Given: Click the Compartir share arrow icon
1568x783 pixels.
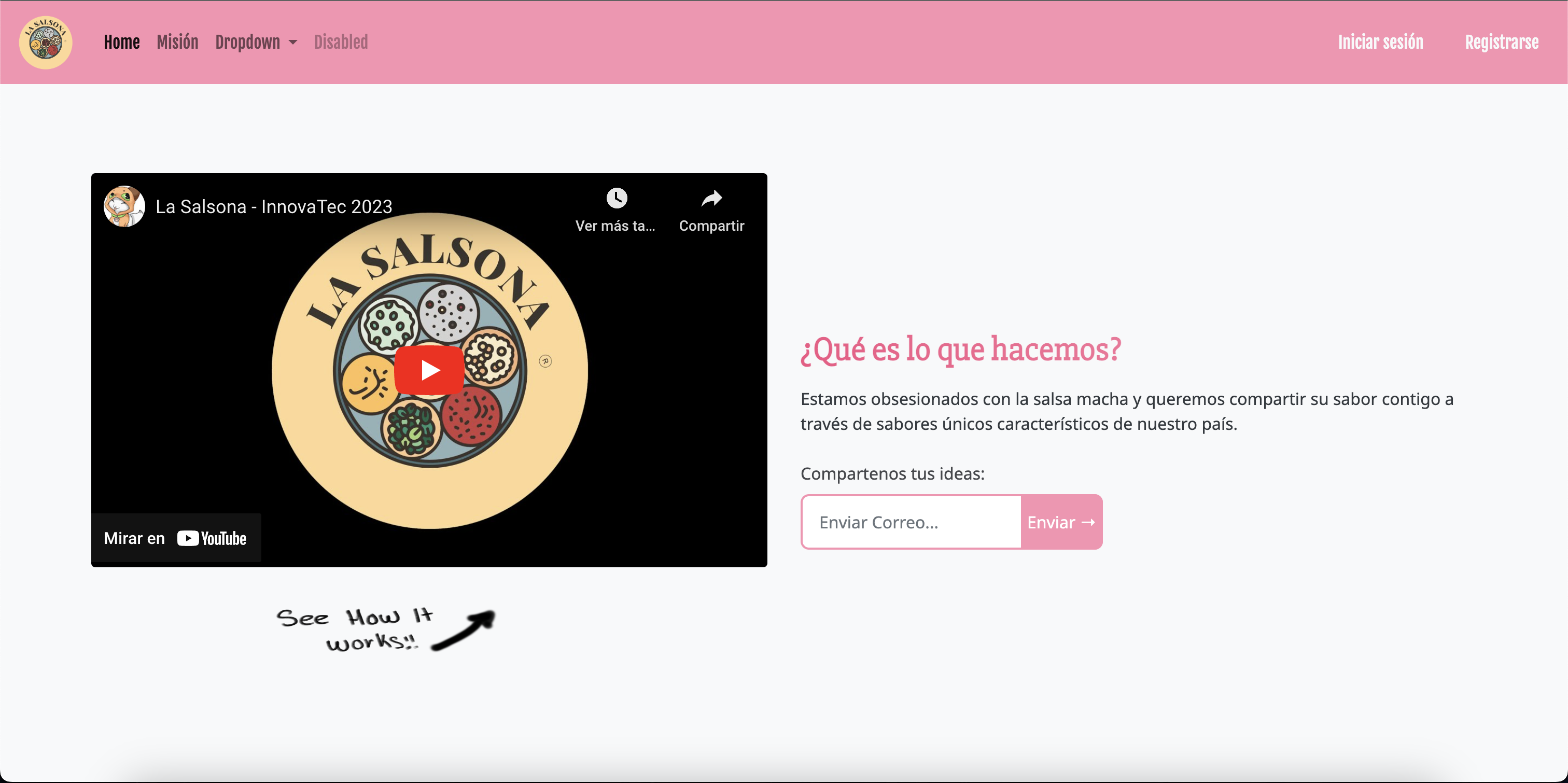Looking at the screenshot, I should pyautogui.click(x=711, y=198).
